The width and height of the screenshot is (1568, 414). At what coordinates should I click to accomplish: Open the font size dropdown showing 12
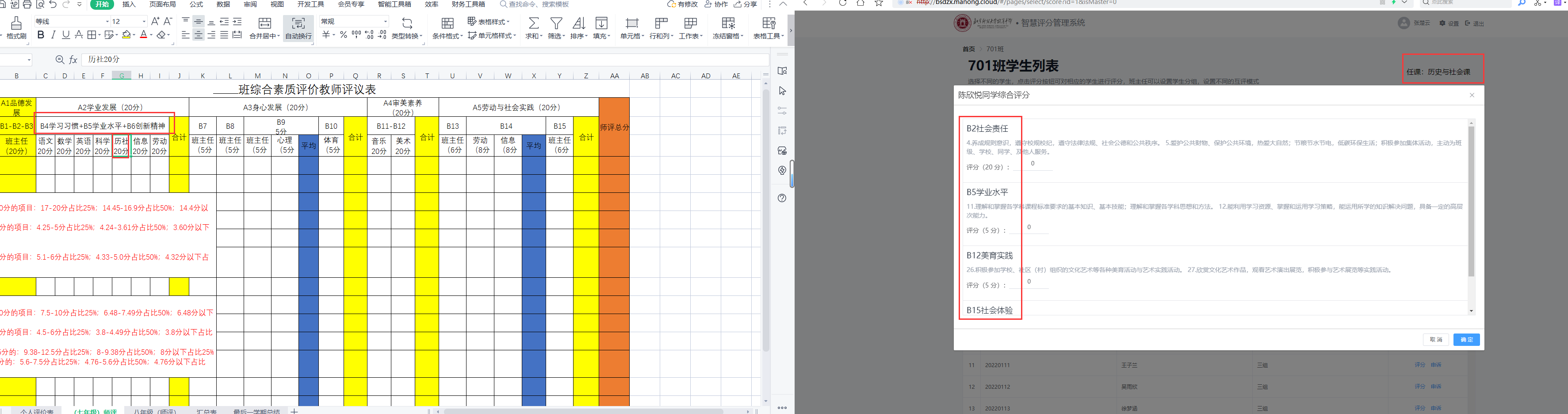click(x=144, y=21)
